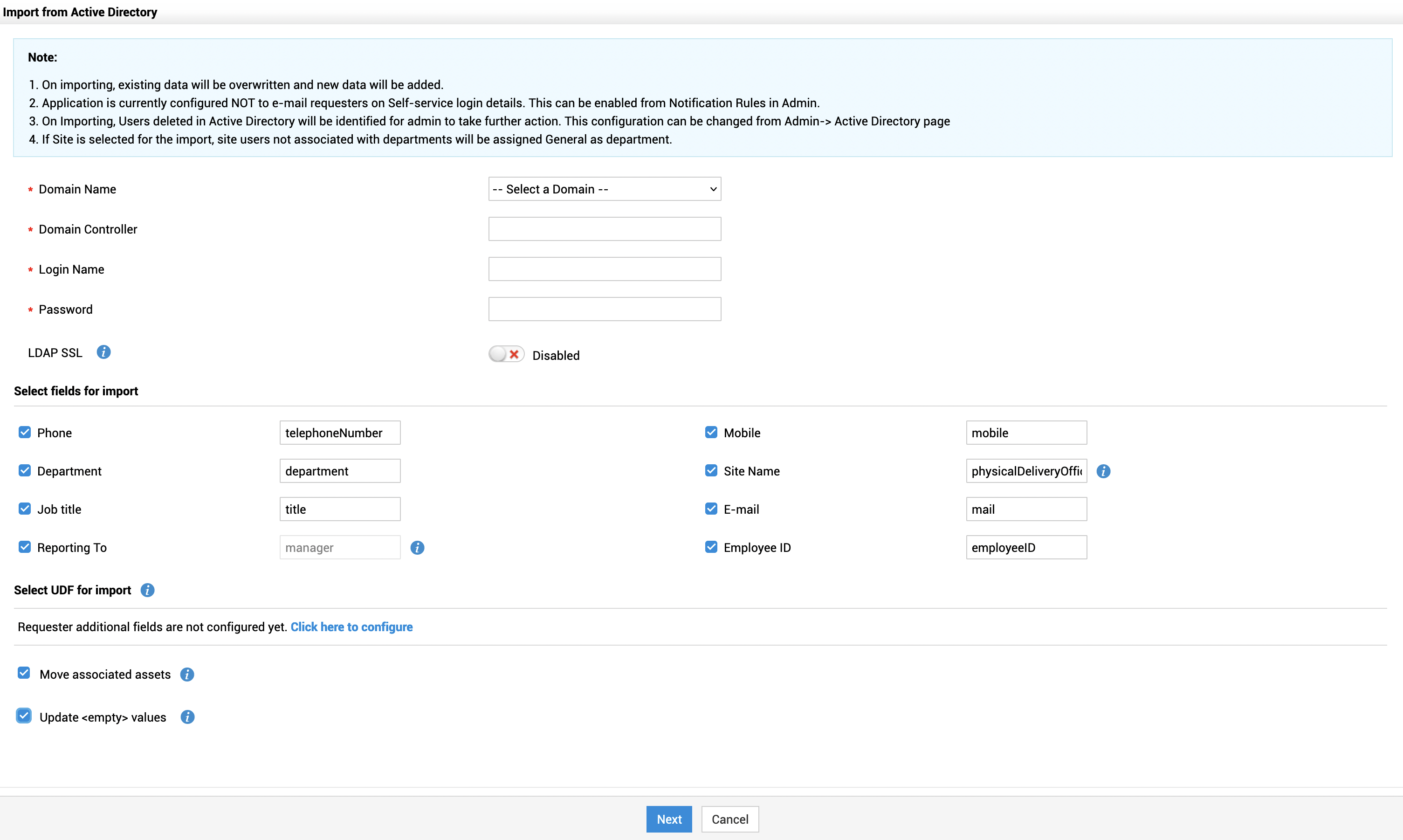Click info icon for Move associated assets

[187, 674]
